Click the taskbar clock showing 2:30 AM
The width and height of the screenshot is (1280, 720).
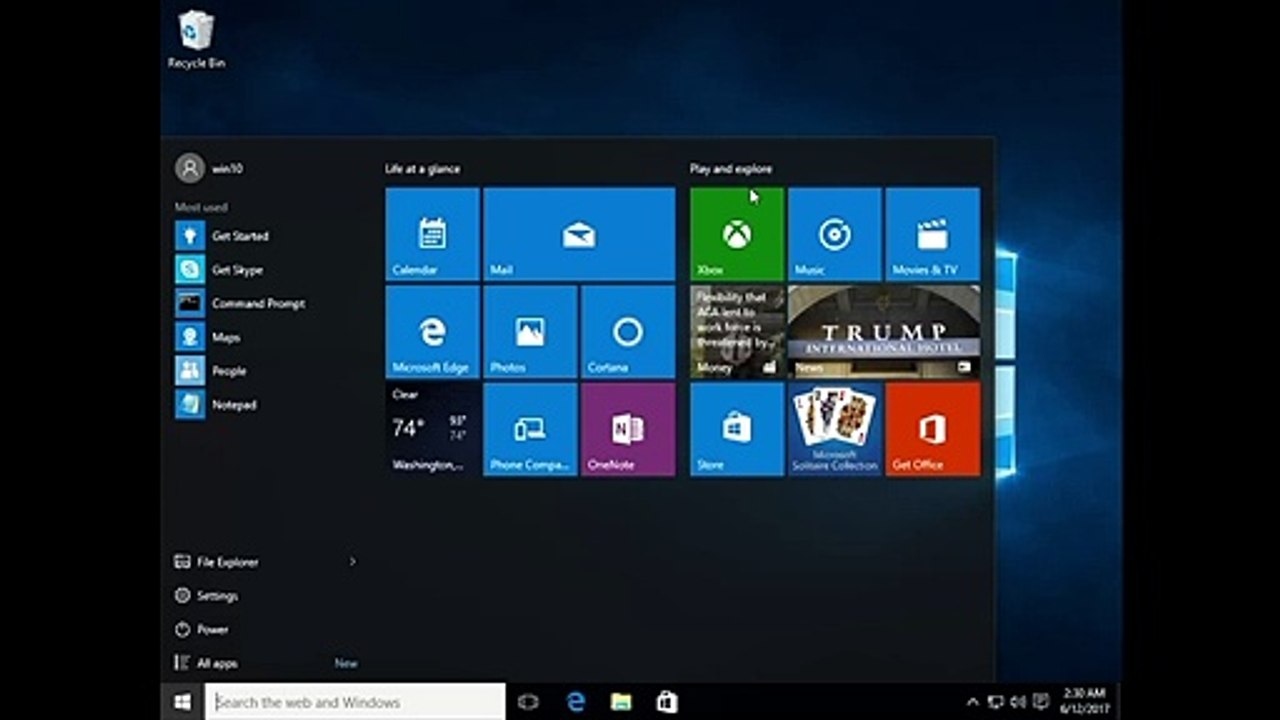[x=1085, y=701]
